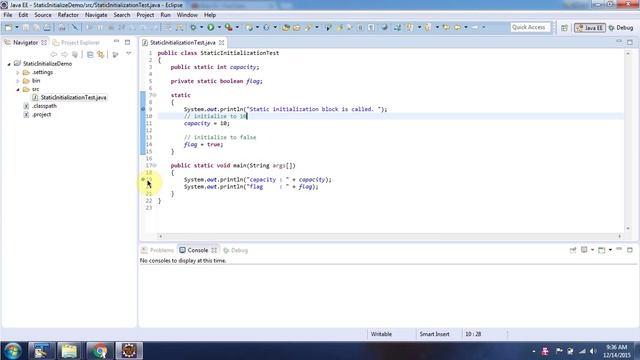Open the Window menu
The image size is (640, 360).
[x=187, y=15]
